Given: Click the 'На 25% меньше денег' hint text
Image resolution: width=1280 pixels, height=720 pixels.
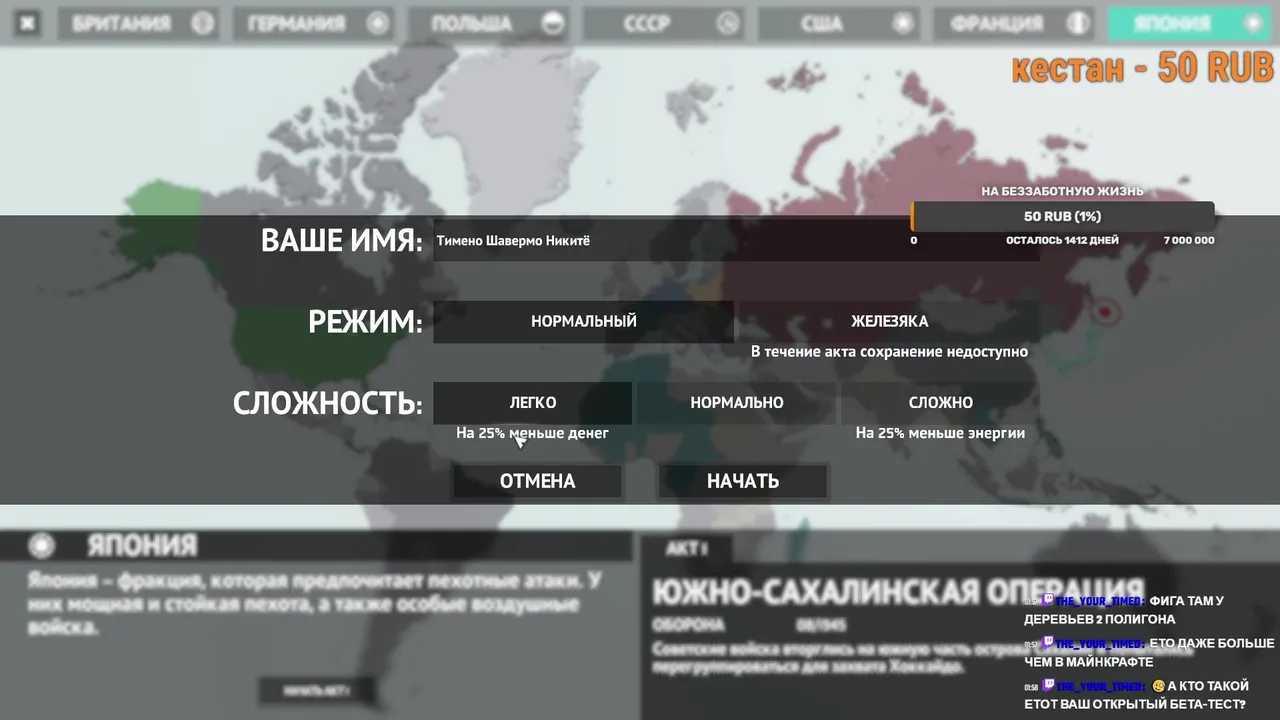Looking at the screenshot, I should point(532,433).
